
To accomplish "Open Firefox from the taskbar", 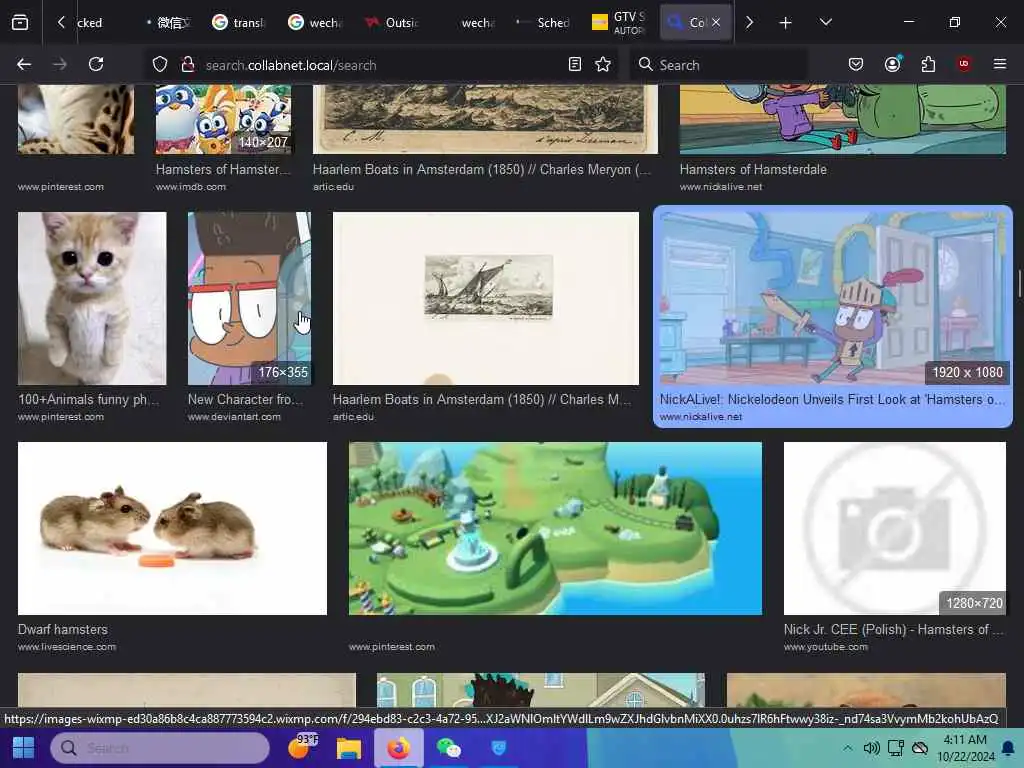I will point(398,748).
